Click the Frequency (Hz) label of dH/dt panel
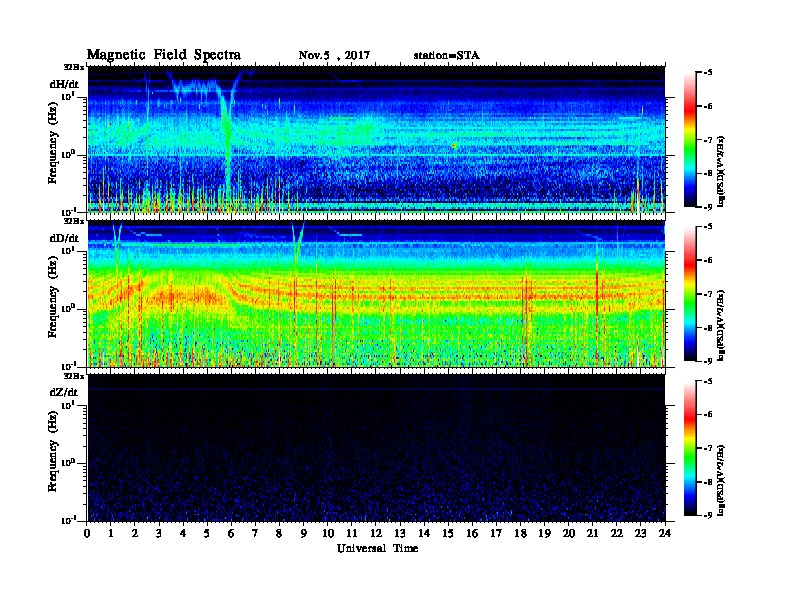The height and width of the screenshot is (612, 792). [x=53, y=142]
